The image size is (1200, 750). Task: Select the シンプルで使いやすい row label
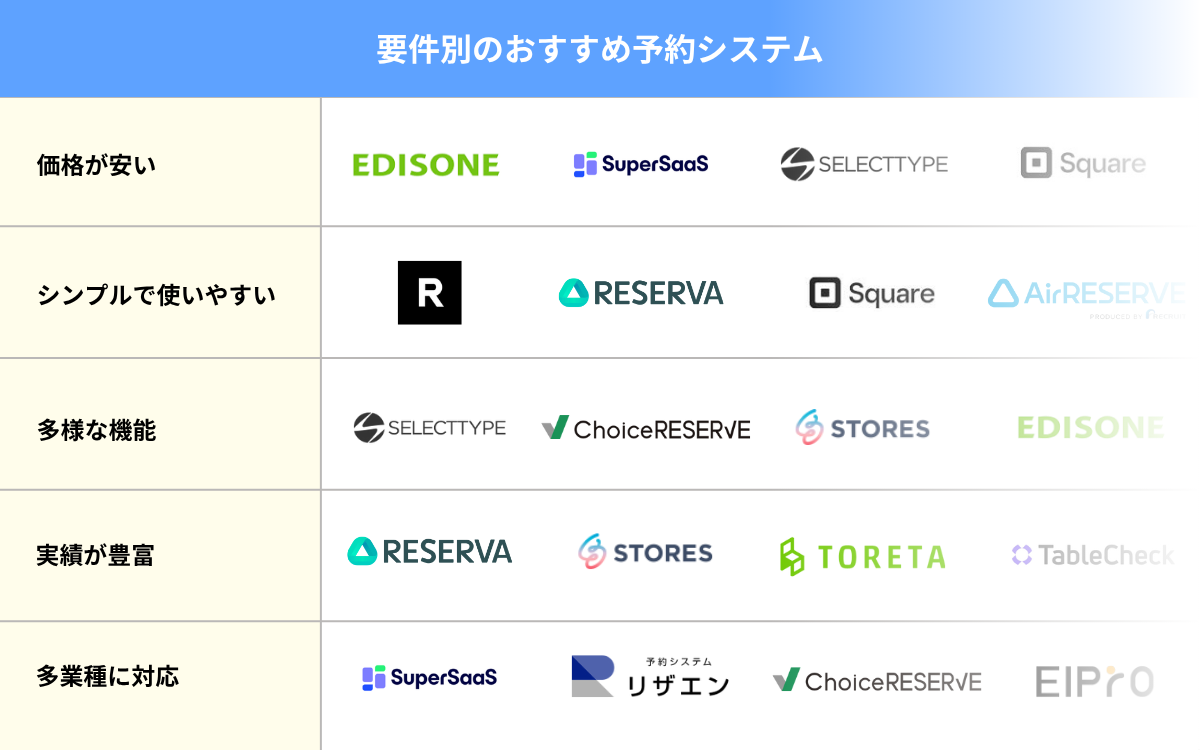[156, 295]
